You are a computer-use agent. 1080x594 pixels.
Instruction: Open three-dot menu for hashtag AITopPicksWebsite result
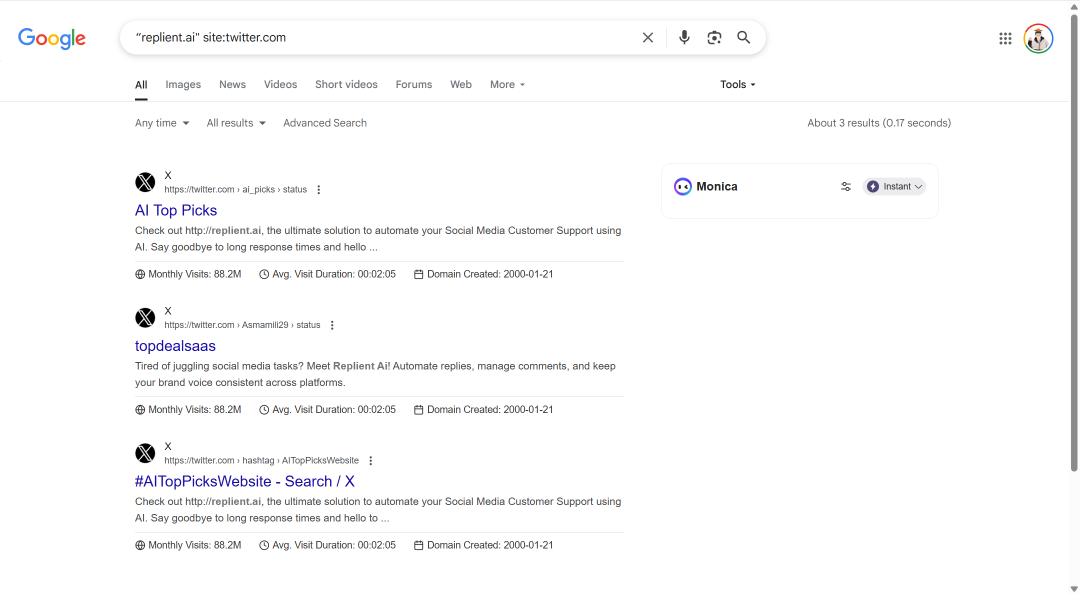pos(371,460)
